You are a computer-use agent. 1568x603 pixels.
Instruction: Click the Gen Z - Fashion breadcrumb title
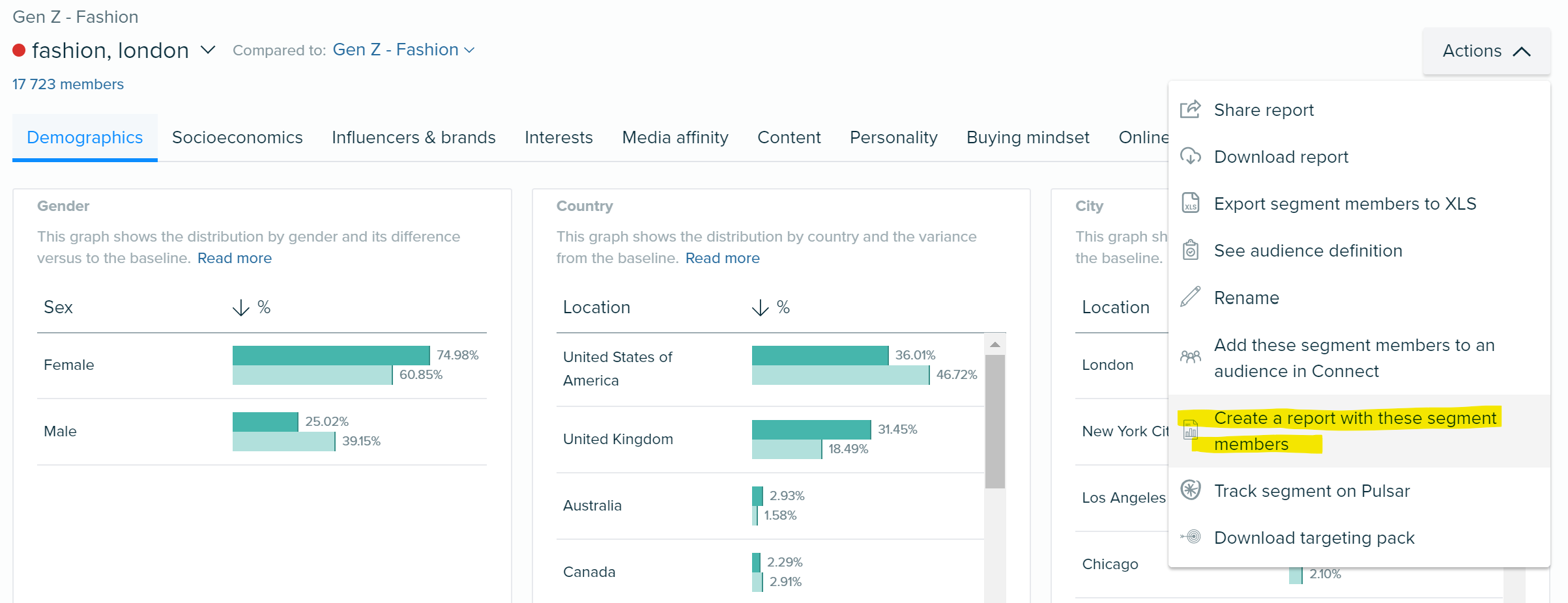[76, 17]
